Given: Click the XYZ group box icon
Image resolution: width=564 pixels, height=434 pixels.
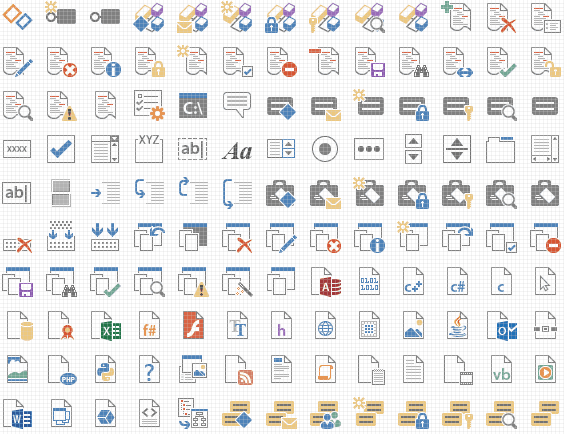Looking at the screenshot, I should [x=149, y=149].
